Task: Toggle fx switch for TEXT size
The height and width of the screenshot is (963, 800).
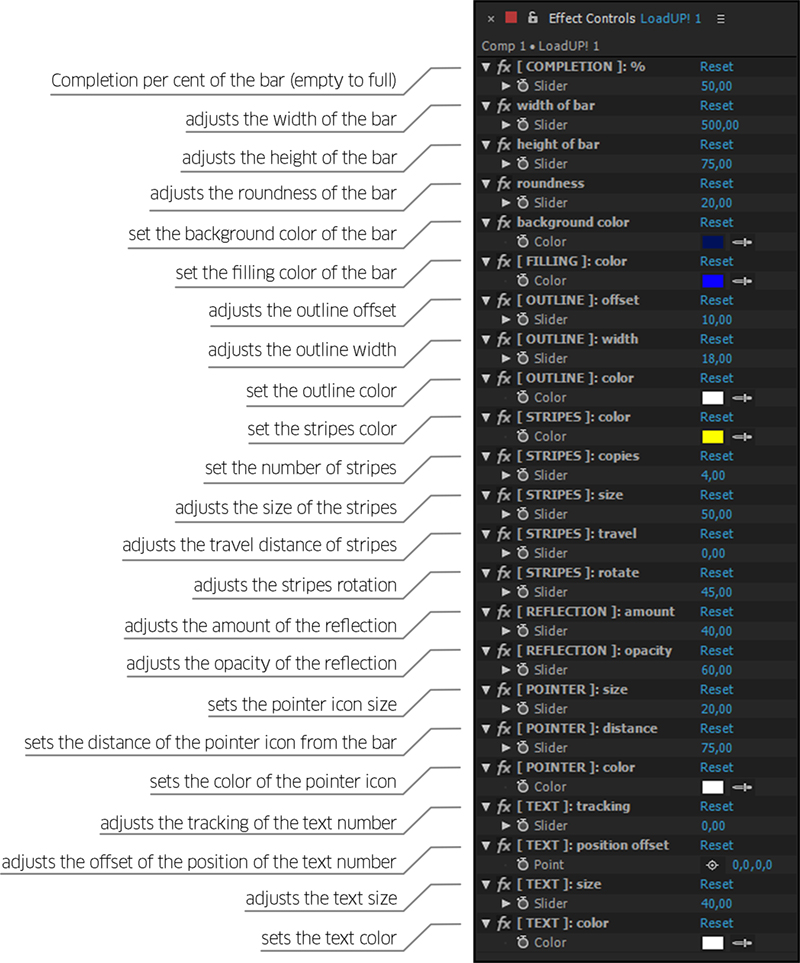Action: pos(504,884)
